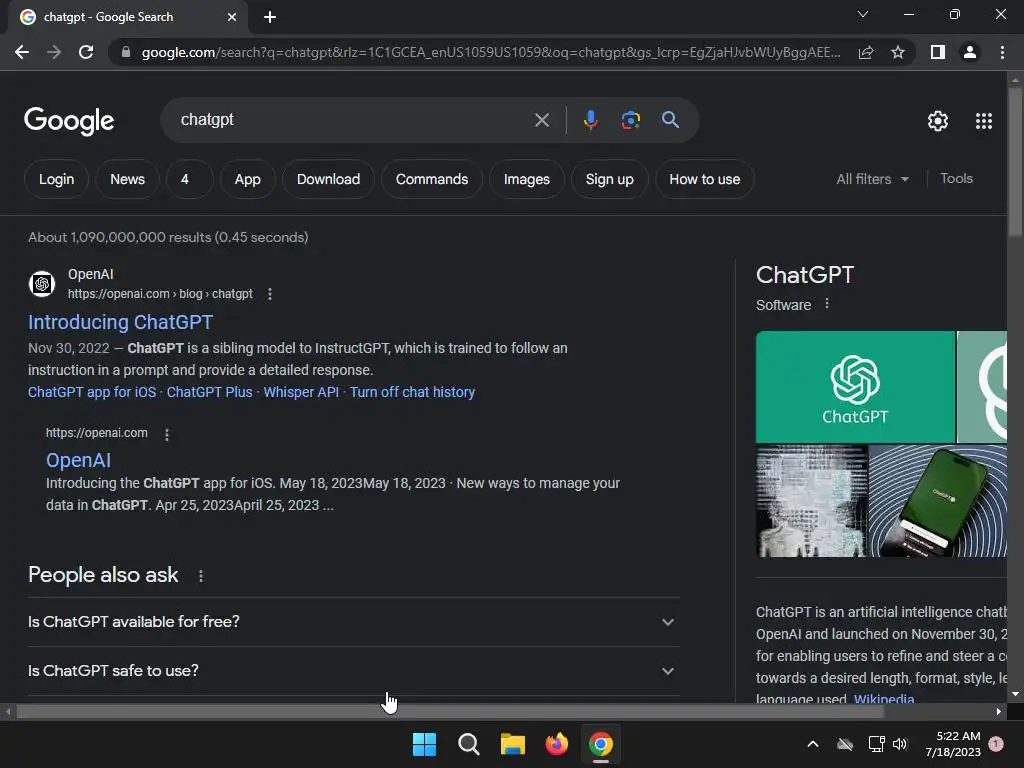1024x768 pixels.
Task: Open the ChatGPT app for iOS sitelink
Action: point(92,392)
